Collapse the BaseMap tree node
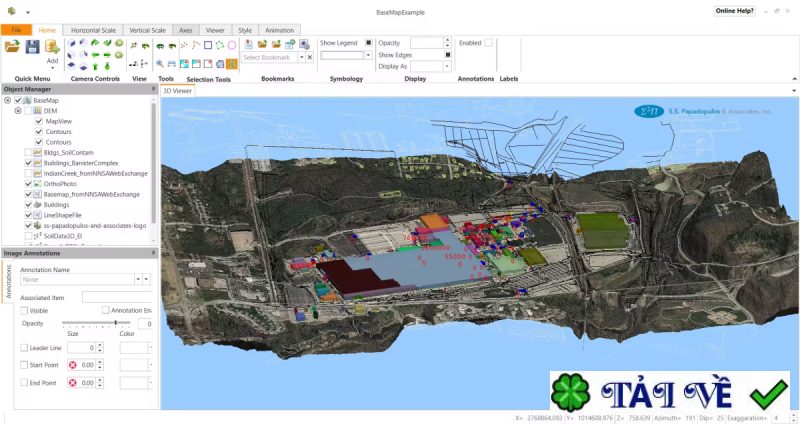Image resolution: width=800 pixels, height=424 pixels. pyautogui.click(x=8, y=100)
